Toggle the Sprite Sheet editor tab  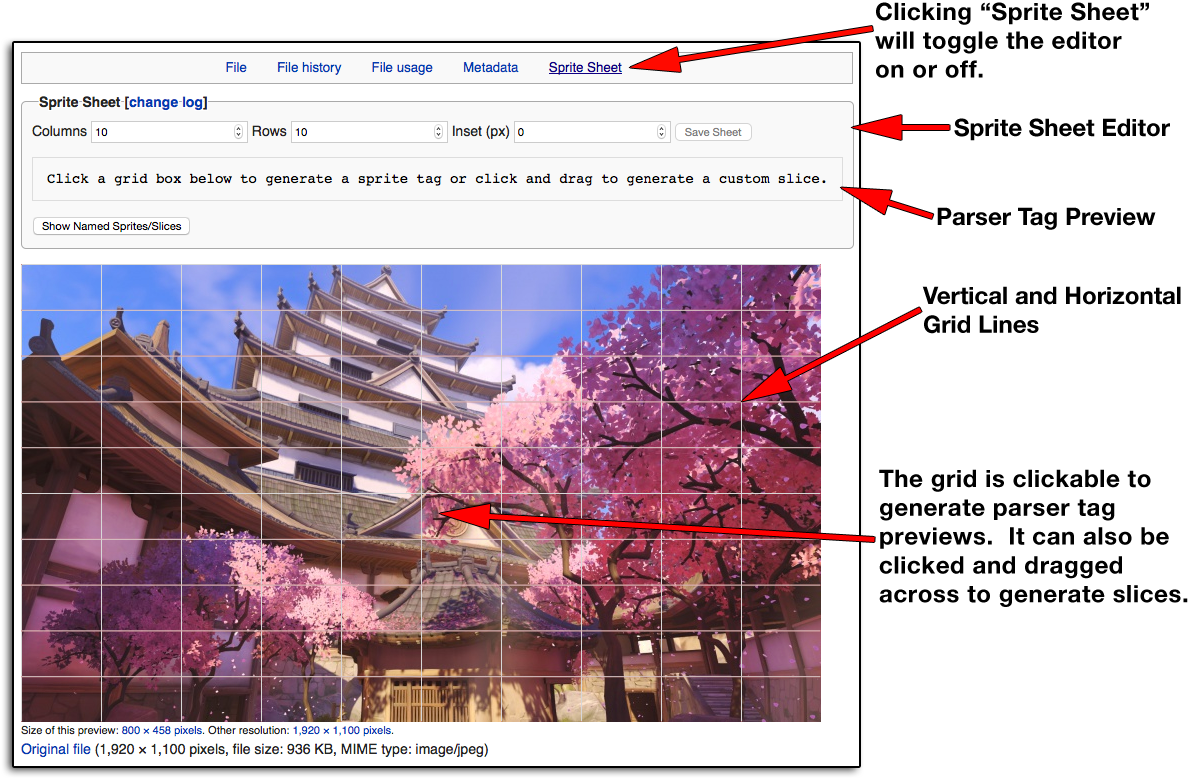(585, 68)
